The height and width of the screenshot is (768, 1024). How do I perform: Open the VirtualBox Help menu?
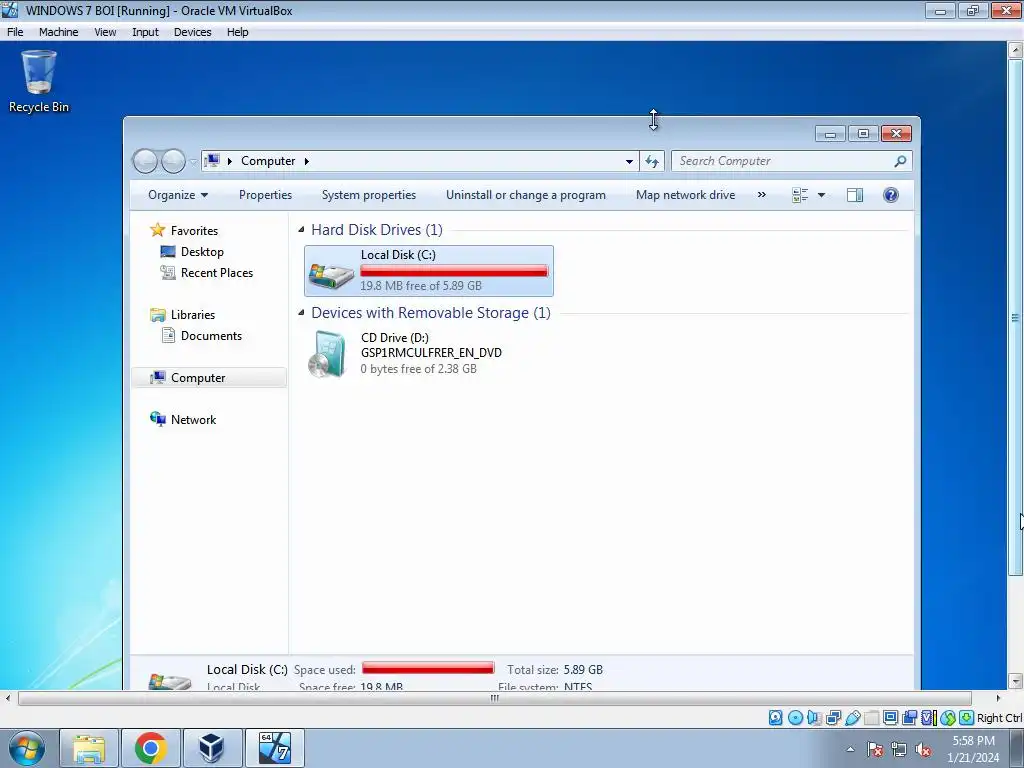tap(237, 32)
